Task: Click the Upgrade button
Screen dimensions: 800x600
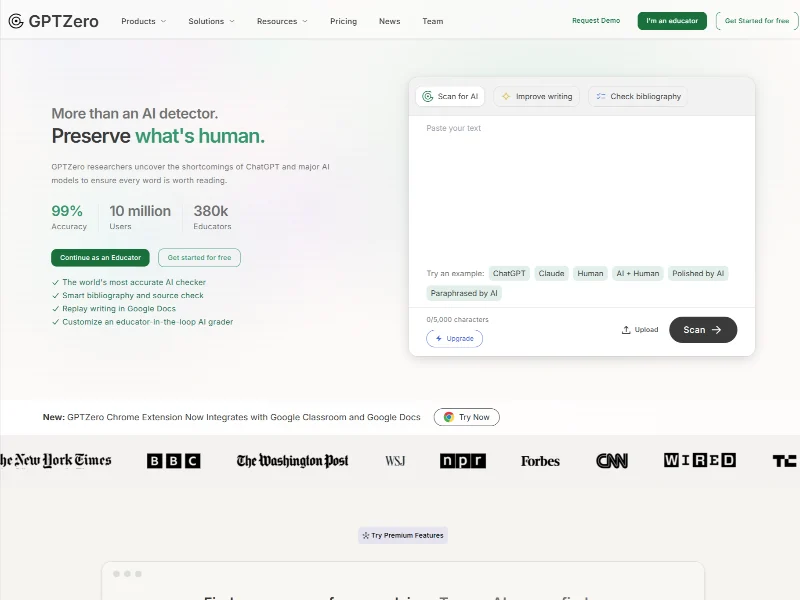Action: (455, 338)
